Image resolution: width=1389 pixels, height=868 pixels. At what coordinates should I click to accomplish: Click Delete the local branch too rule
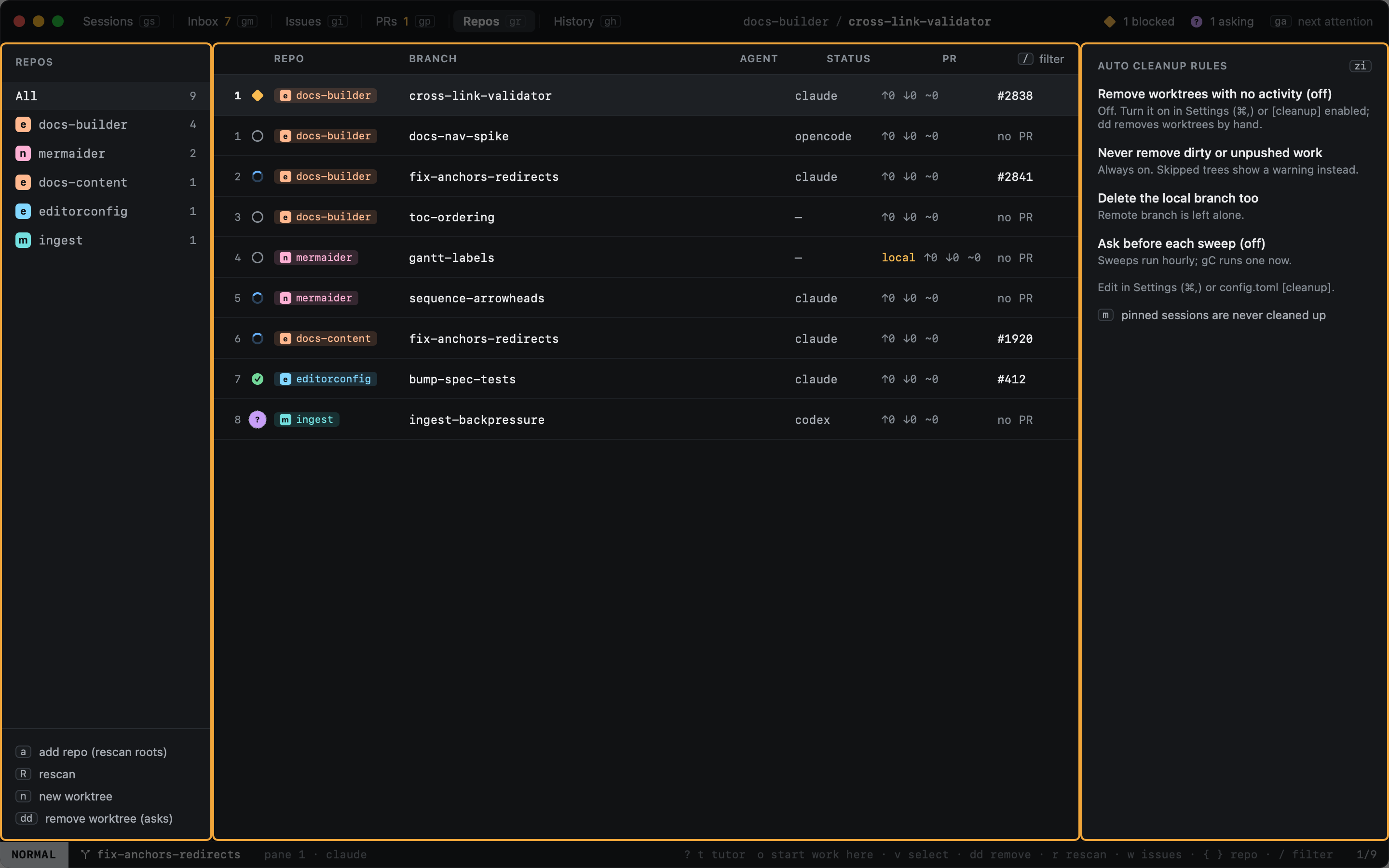(x=1178, y=198)
